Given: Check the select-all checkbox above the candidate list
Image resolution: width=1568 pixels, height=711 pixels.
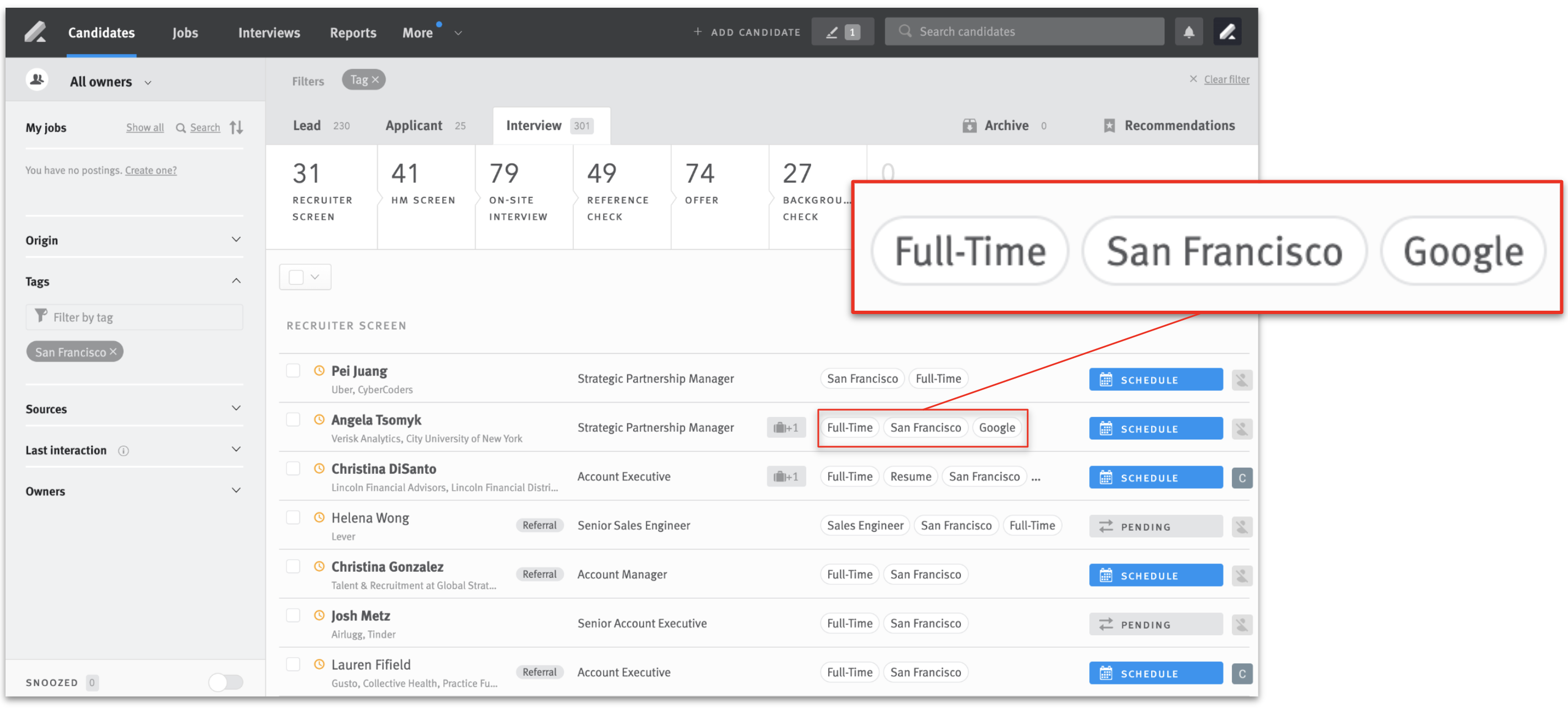Looking at the screenshot, I should [x=296, y=276].
